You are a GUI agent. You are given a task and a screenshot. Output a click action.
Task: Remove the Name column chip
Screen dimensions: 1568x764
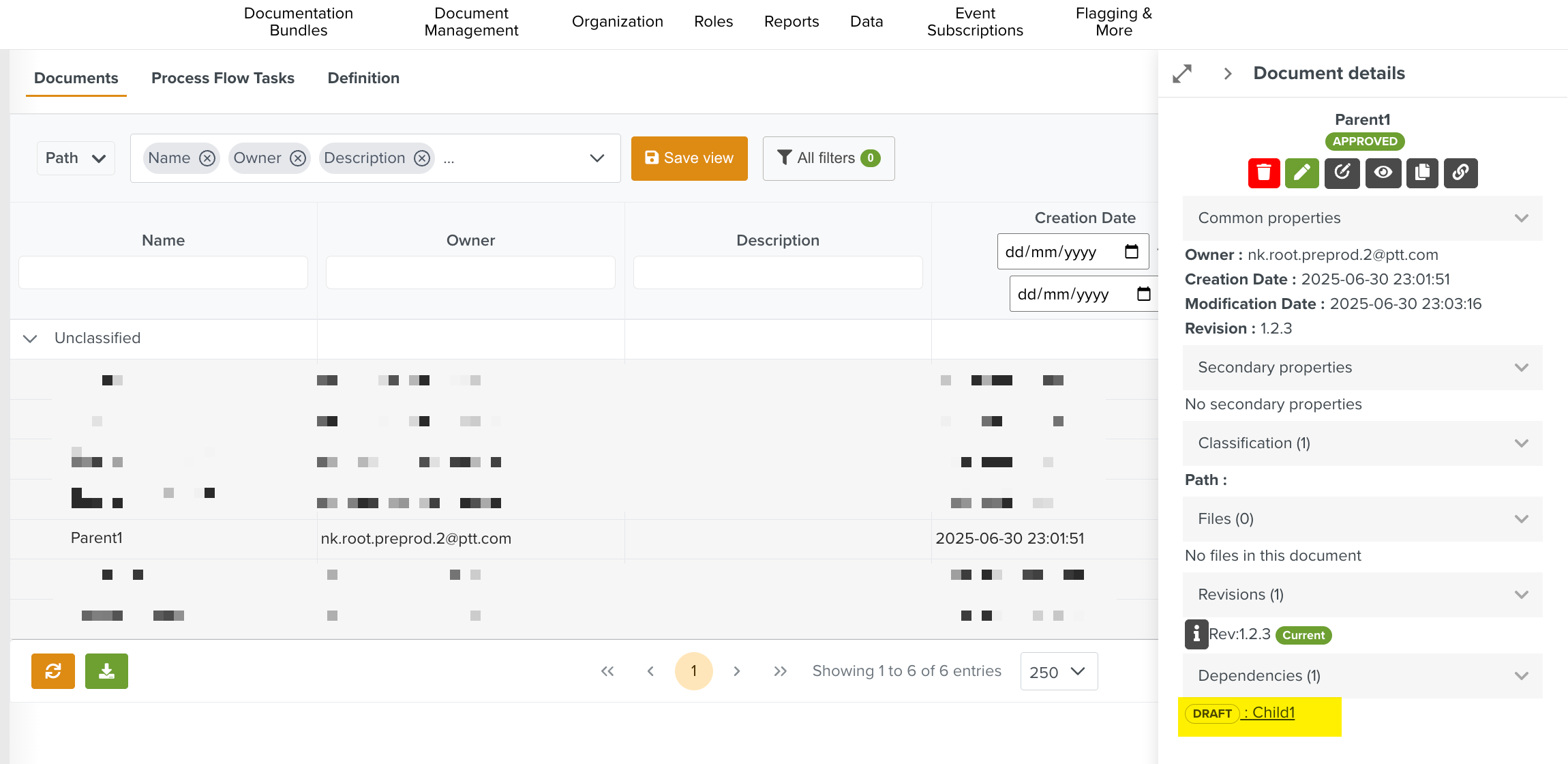point(207,158)
